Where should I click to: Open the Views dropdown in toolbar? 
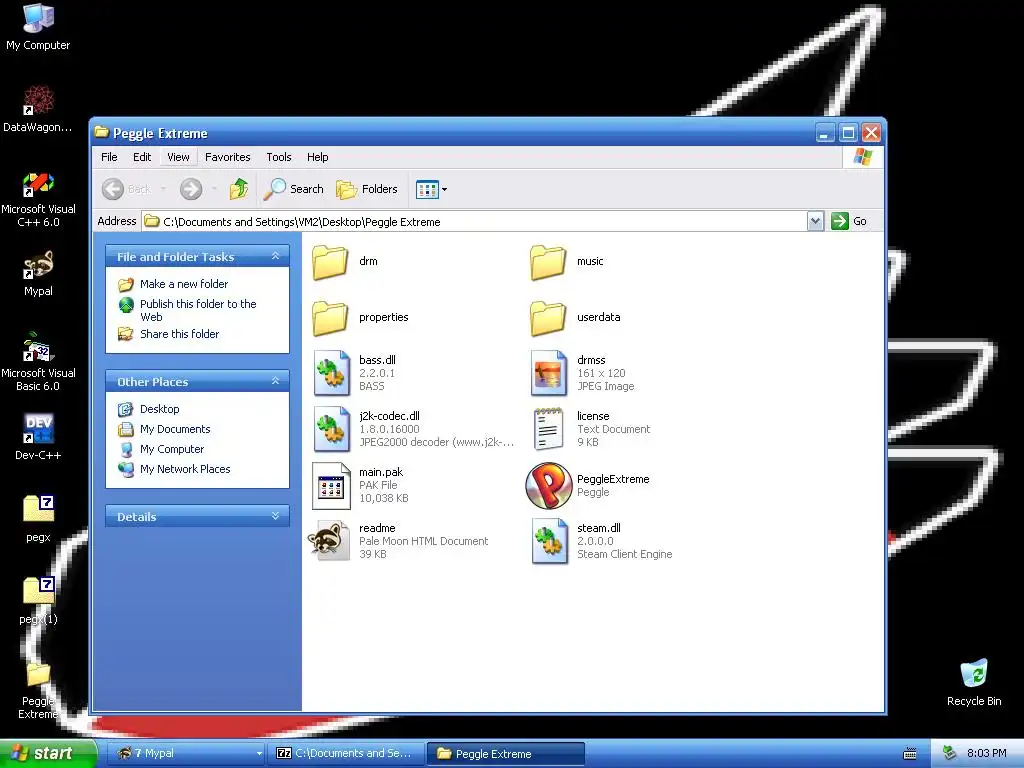[x=432, y=189]
